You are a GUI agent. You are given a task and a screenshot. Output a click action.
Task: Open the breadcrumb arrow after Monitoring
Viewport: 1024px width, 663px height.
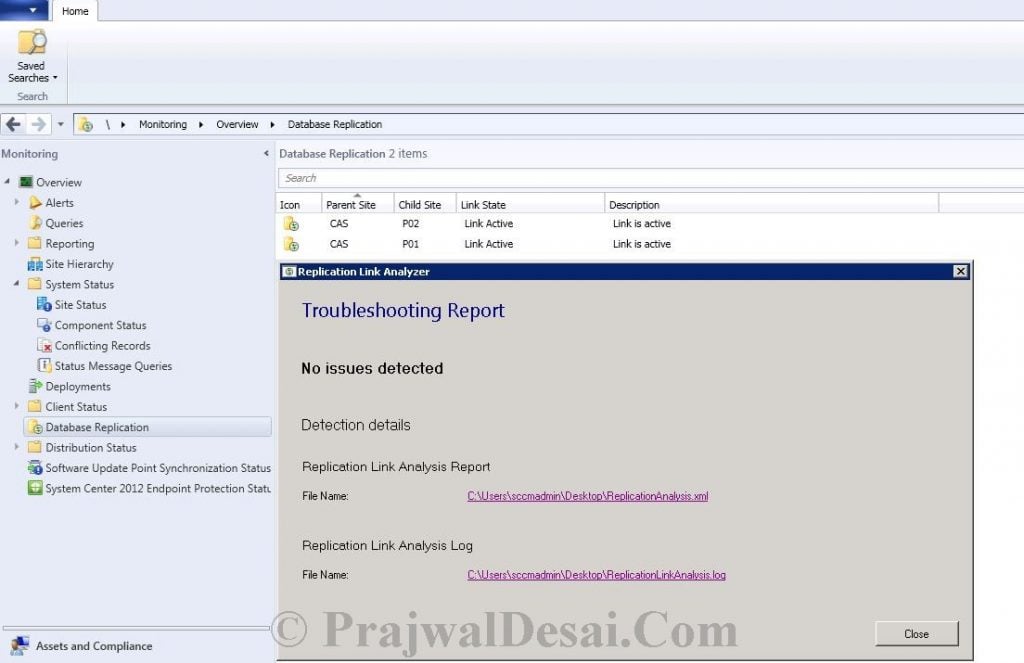201,124
